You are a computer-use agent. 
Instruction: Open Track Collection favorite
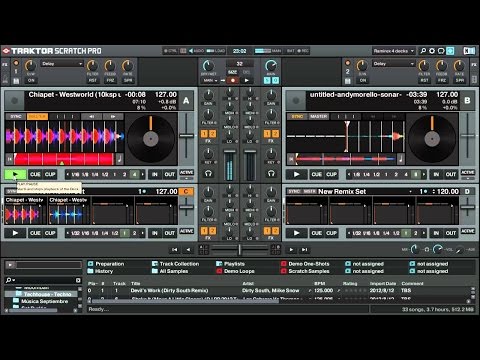(x=176, y=264)
